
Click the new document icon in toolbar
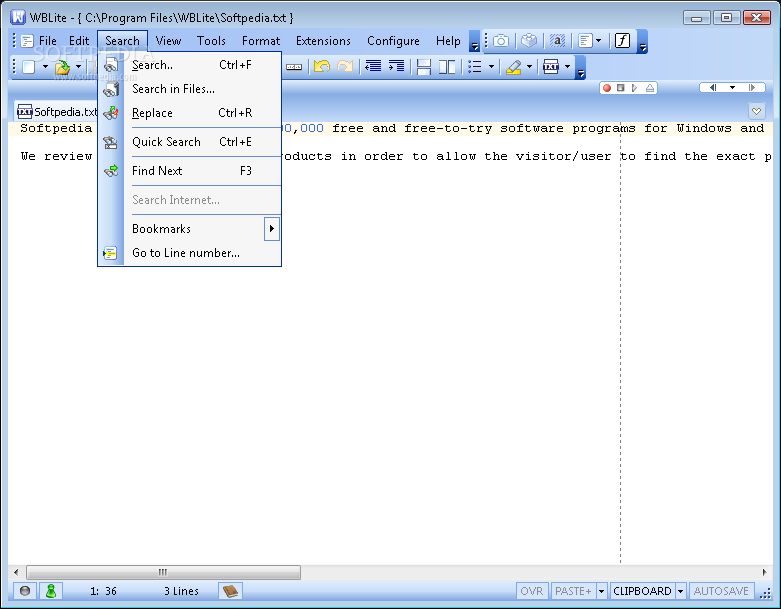(29, 67)
